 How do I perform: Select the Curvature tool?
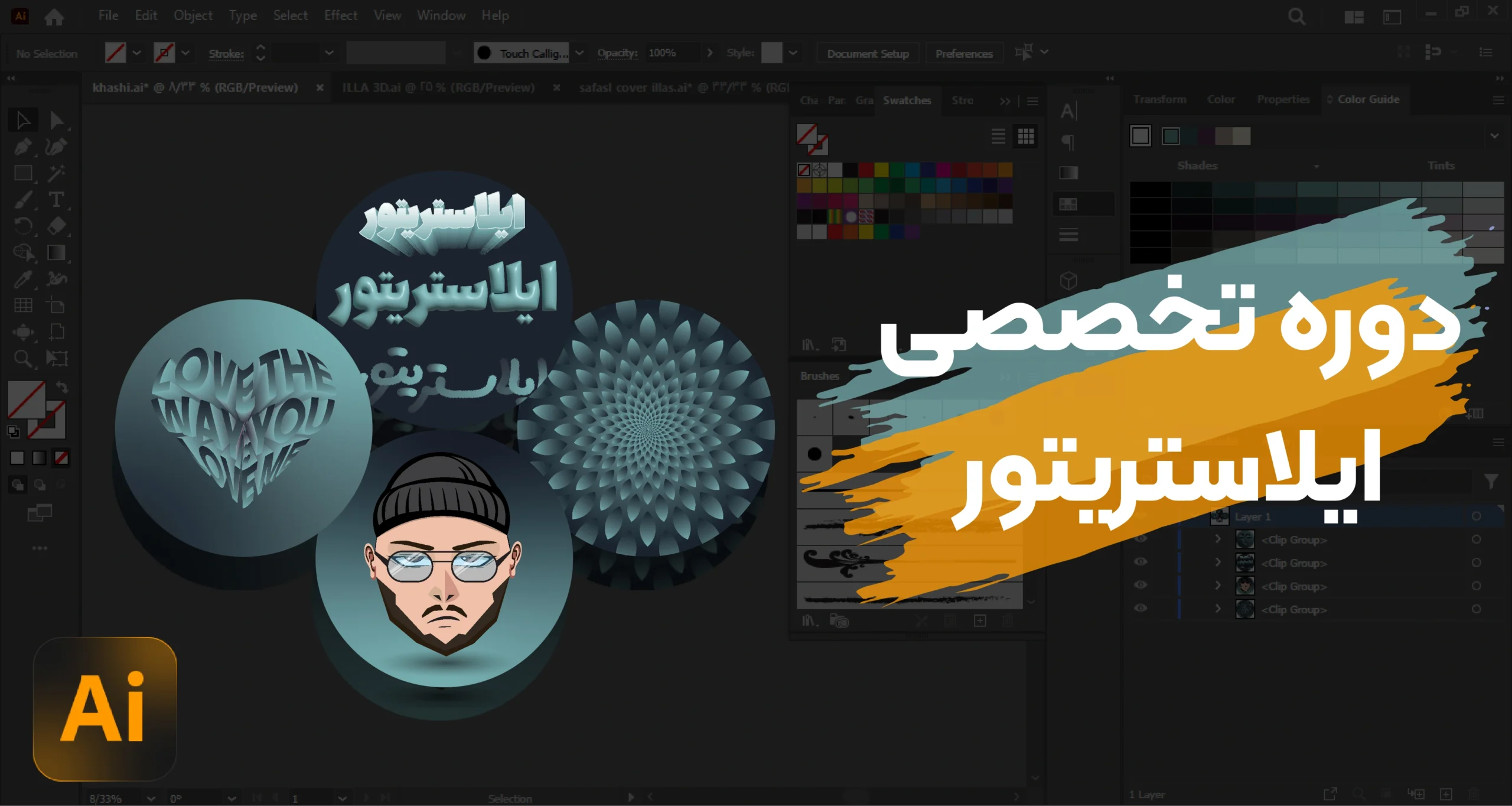coord(57,147)
